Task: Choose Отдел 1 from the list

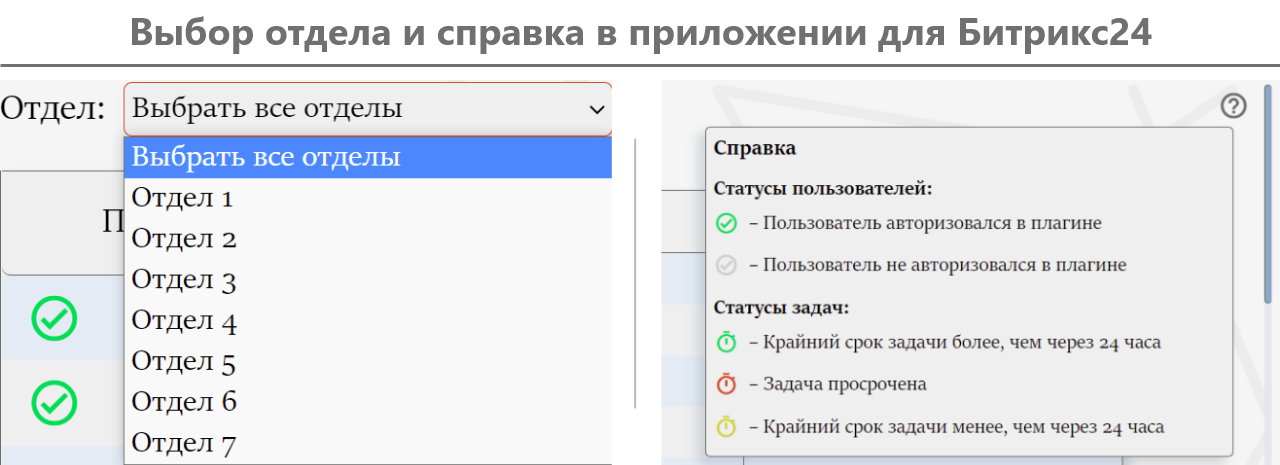Action: 368,198
